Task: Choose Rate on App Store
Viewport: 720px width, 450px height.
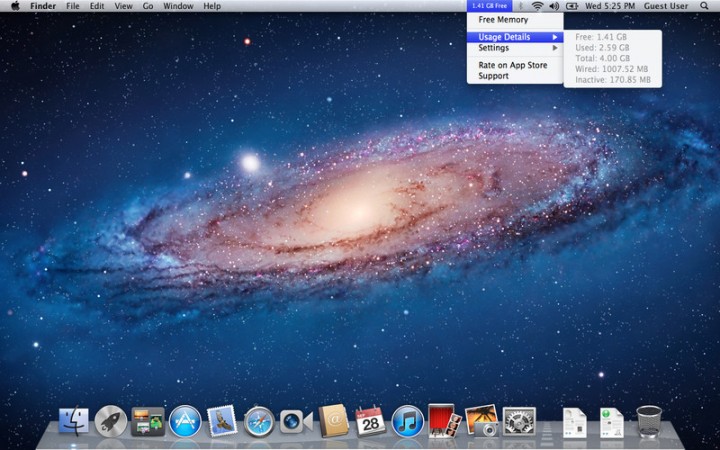Action: point(512,65)
